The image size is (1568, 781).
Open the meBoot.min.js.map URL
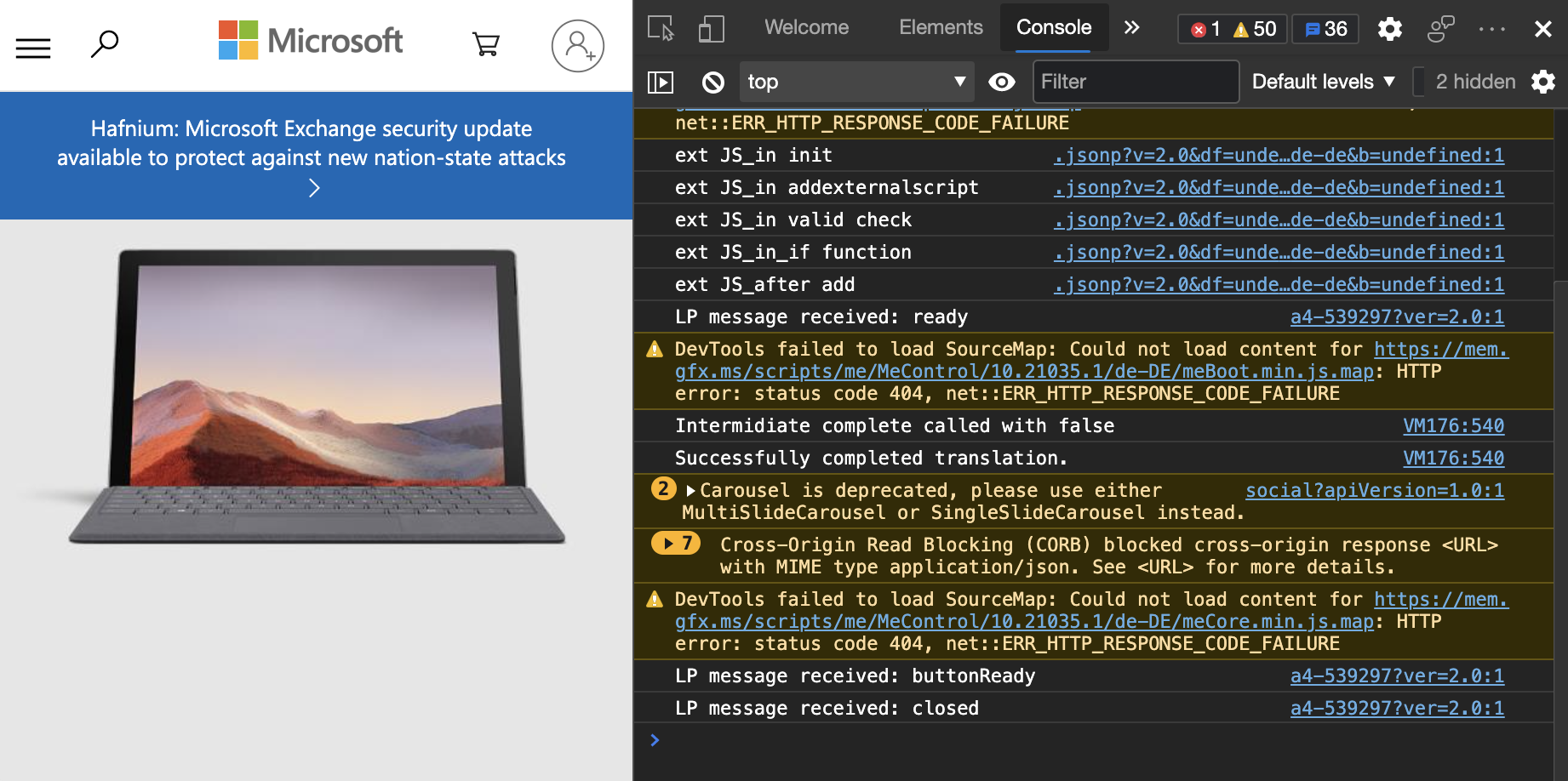[x=1024, y=371]
